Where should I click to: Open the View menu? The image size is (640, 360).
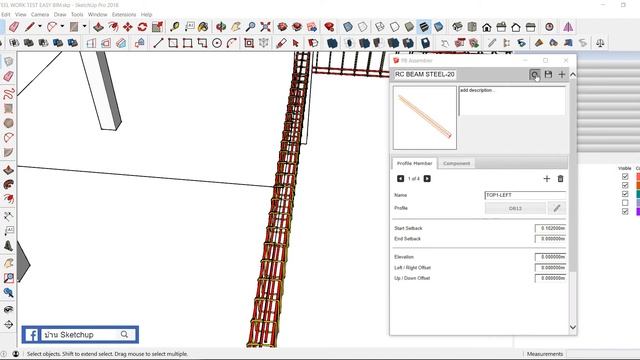click(x=20, y=14)
